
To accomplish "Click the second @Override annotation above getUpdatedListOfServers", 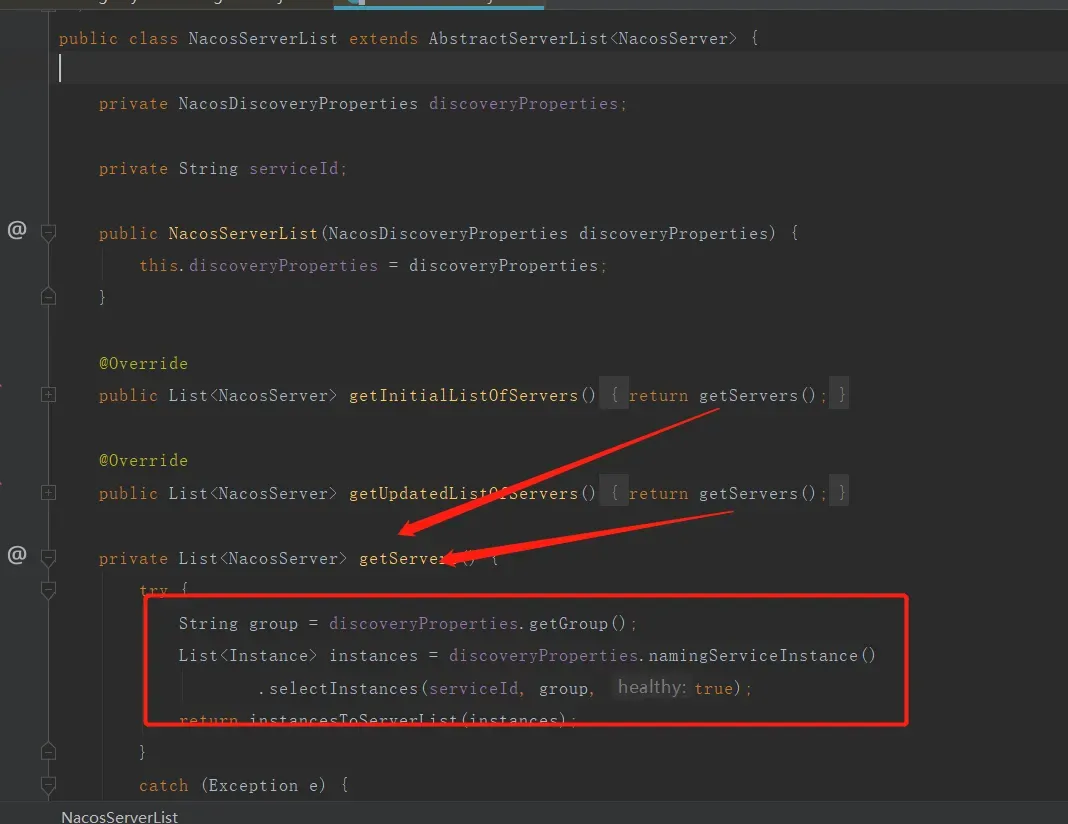I will point(143,460).
